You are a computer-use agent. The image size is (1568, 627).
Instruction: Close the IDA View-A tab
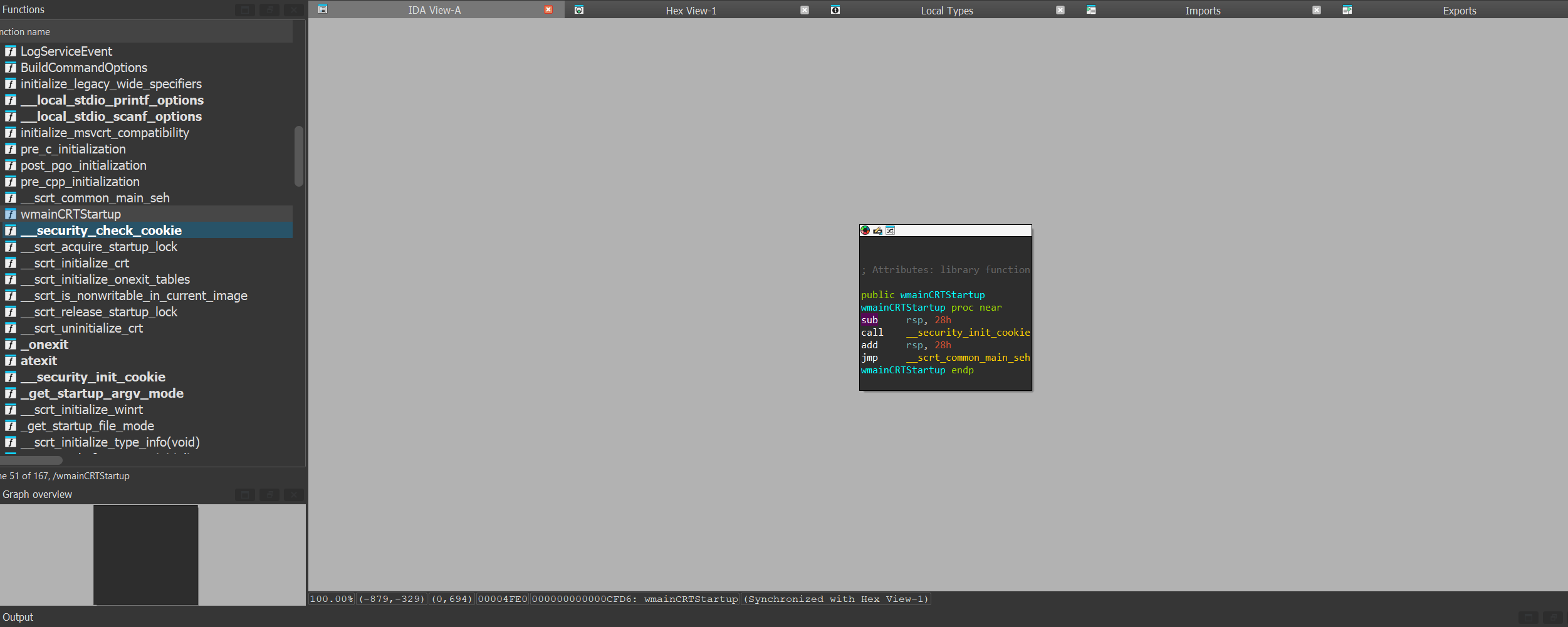click(548, 9)
